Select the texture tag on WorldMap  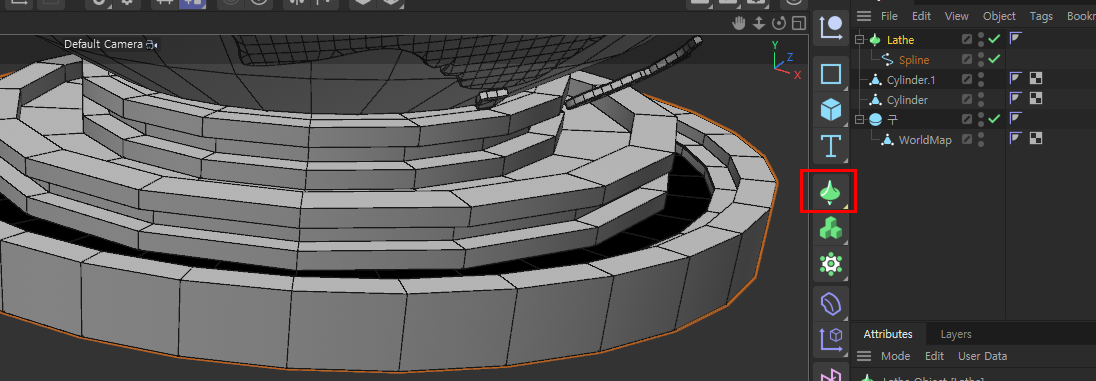(1036, 138)
